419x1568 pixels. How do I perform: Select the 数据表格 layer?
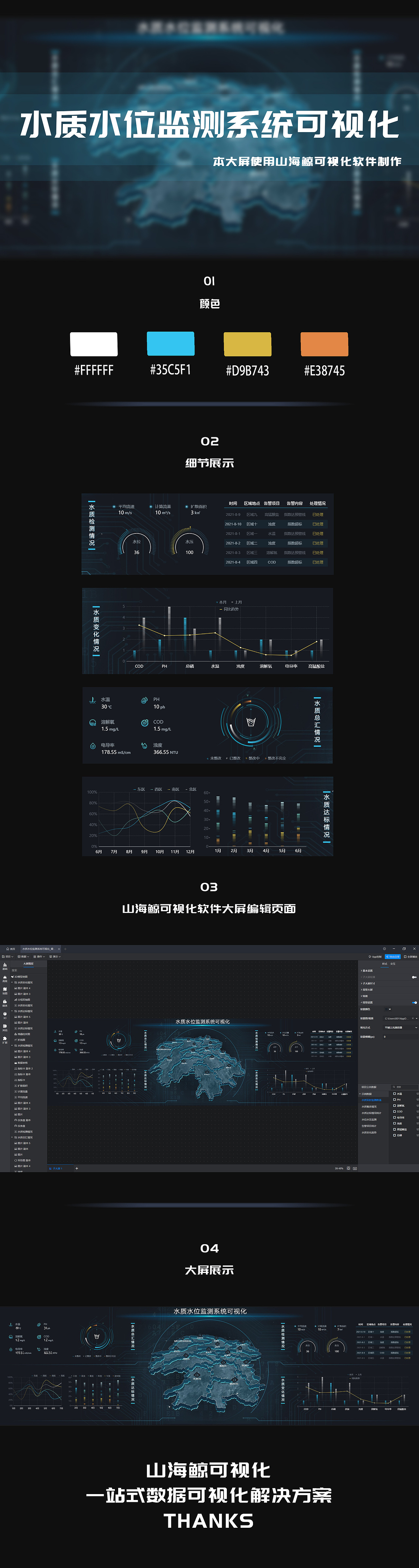21,1063
